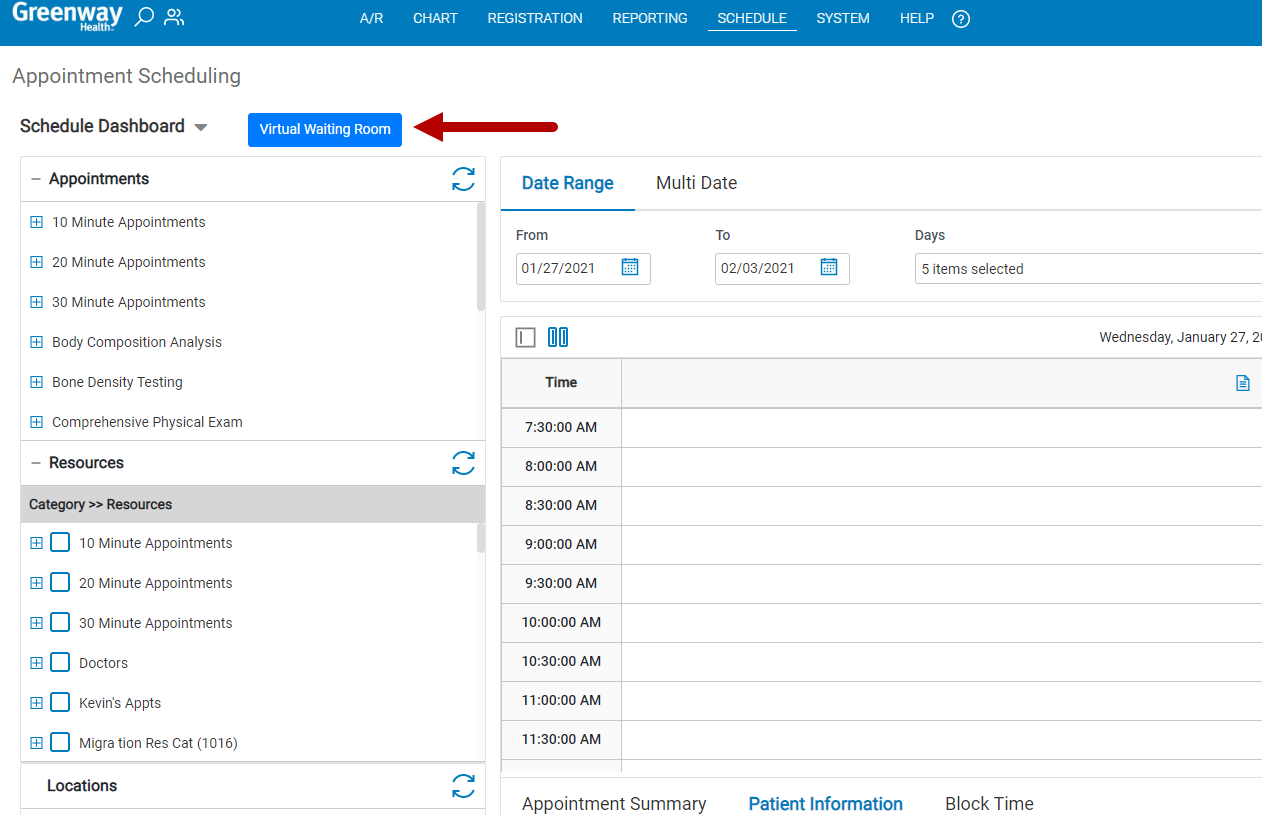The height and width of the screenshot is (815, 1262).
Task: Expand 20 Minute Appointments in Resources tree
Action: (37, 583)
